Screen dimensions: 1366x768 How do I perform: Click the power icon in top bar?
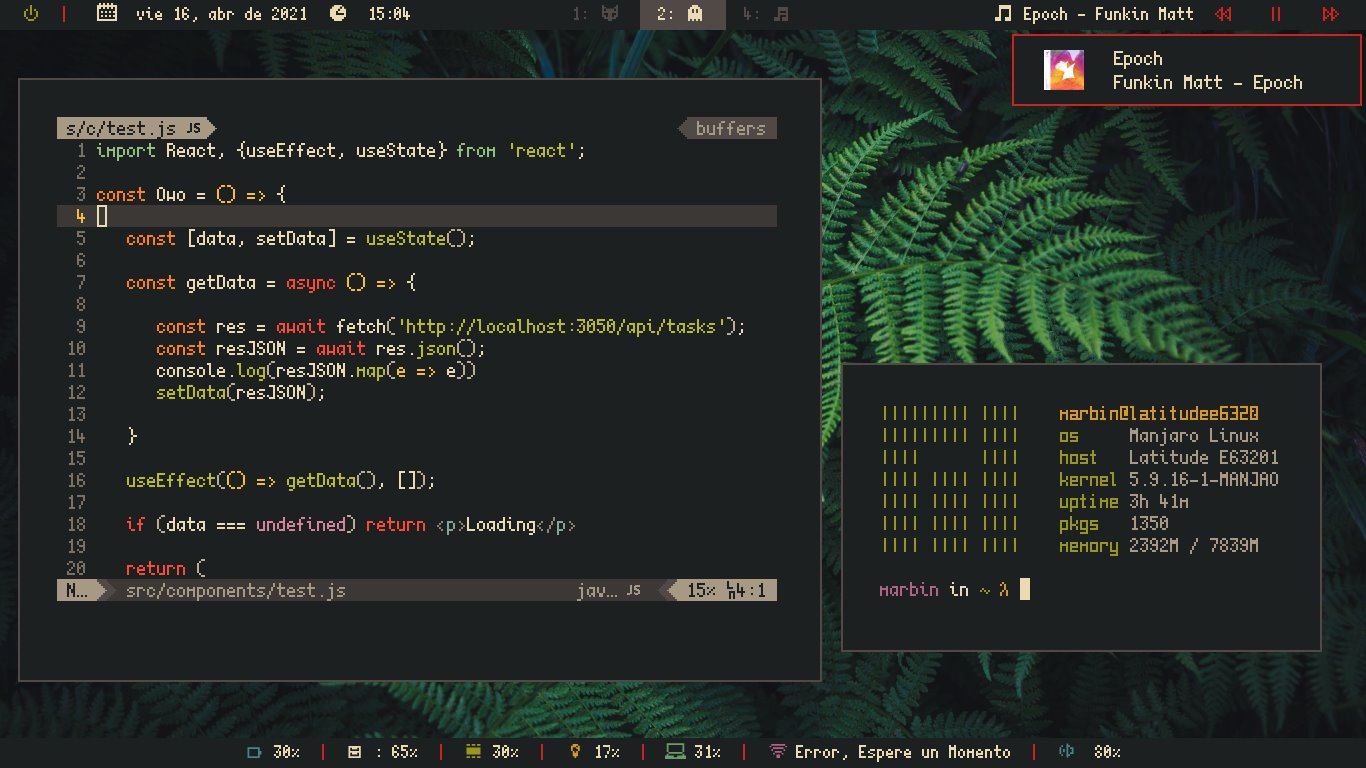(x=30, y=14)
